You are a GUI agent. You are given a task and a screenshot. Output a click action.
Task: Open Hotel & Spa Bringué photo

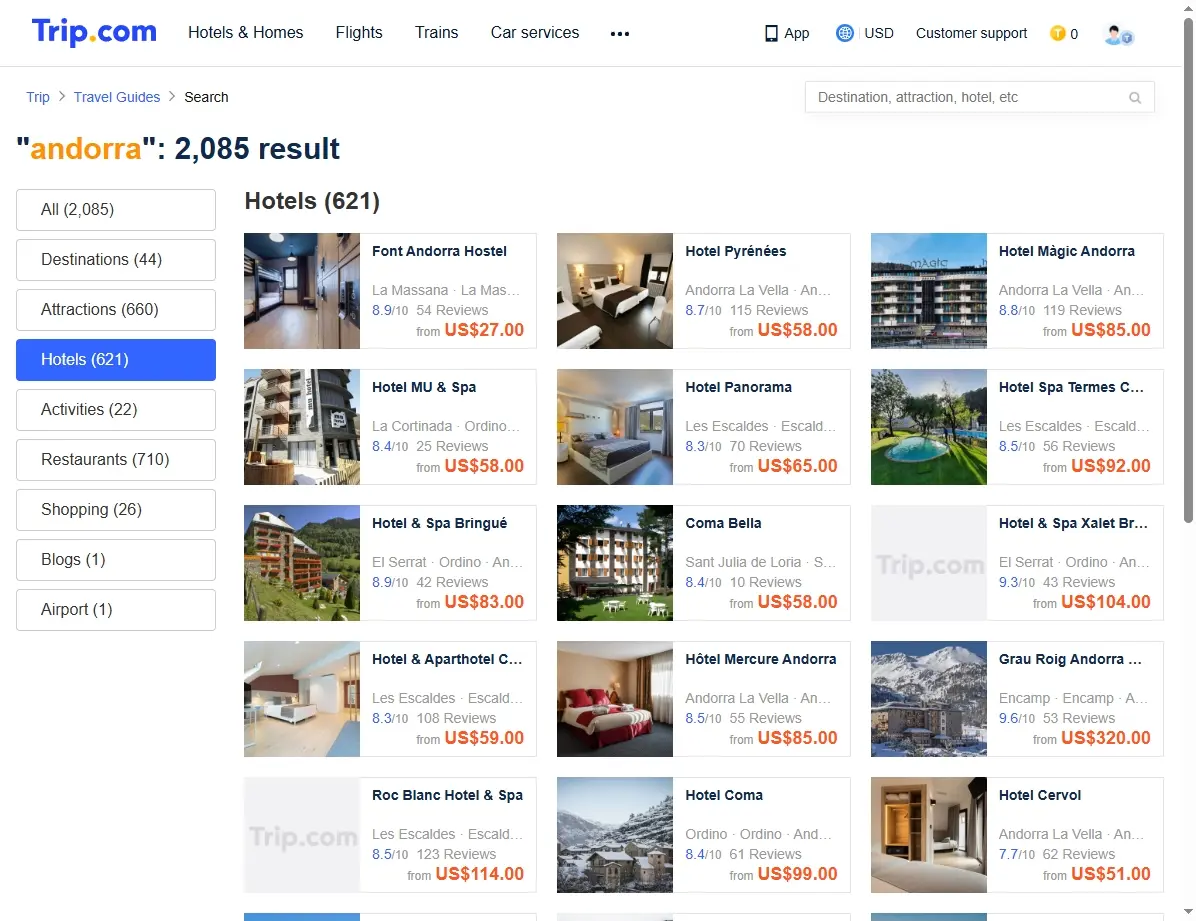pos(302,562)
